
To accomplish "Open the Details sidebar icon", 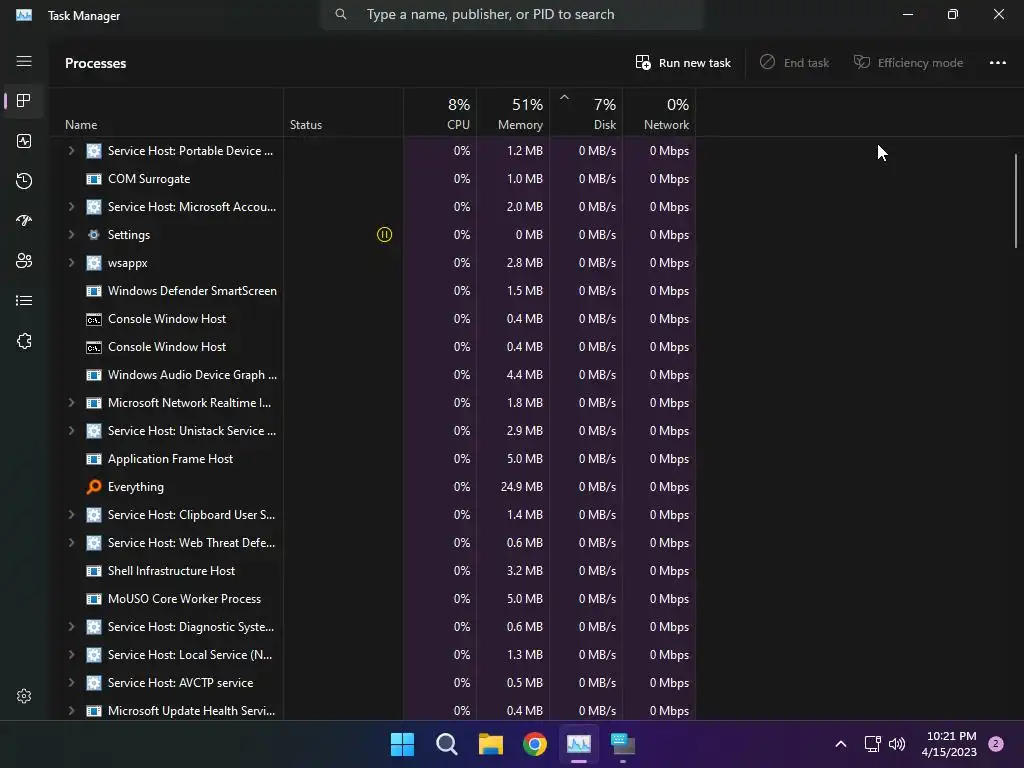I will pos(24,300).
